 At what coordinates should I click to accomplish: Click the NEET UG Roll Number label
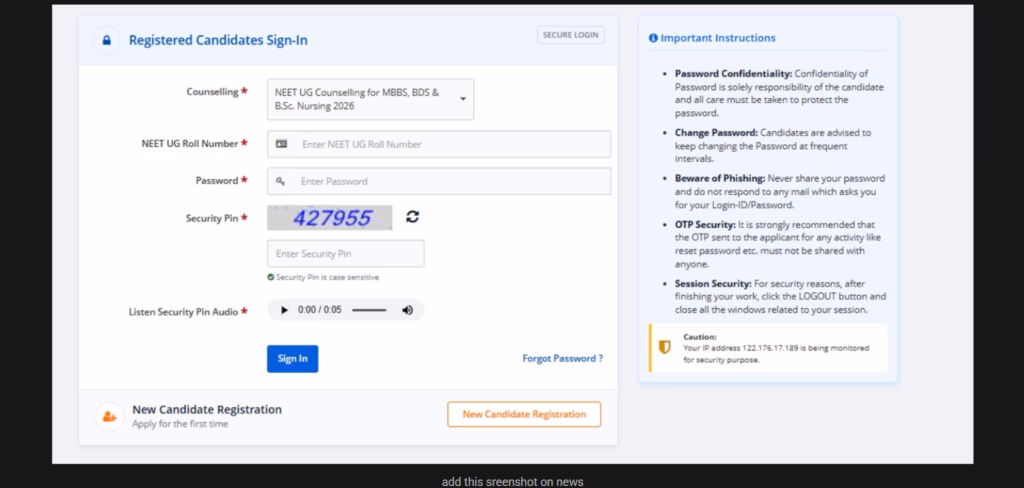[189, 144]
